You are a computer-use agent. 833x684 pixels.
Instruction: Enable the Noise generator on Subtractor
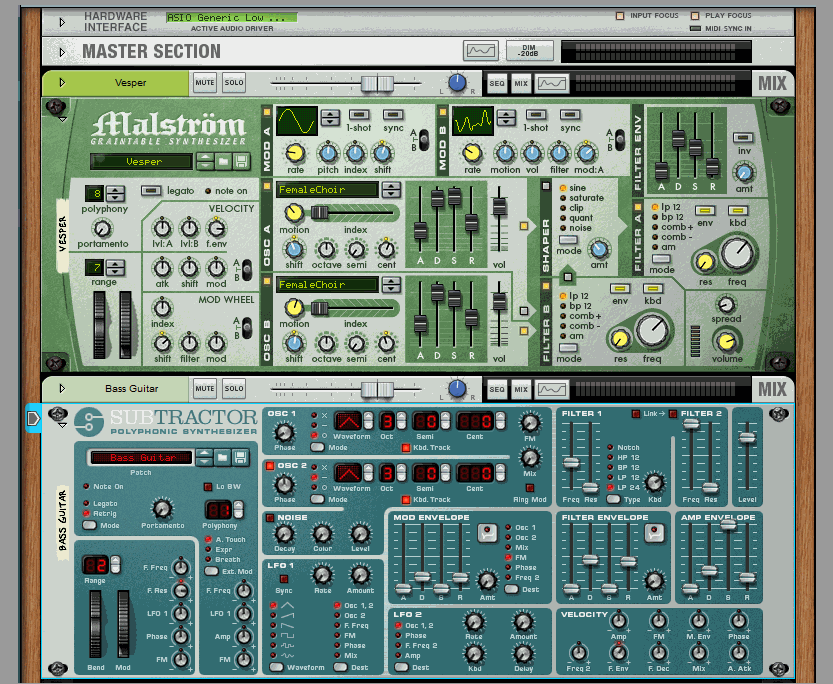click(x=270, y=518)
